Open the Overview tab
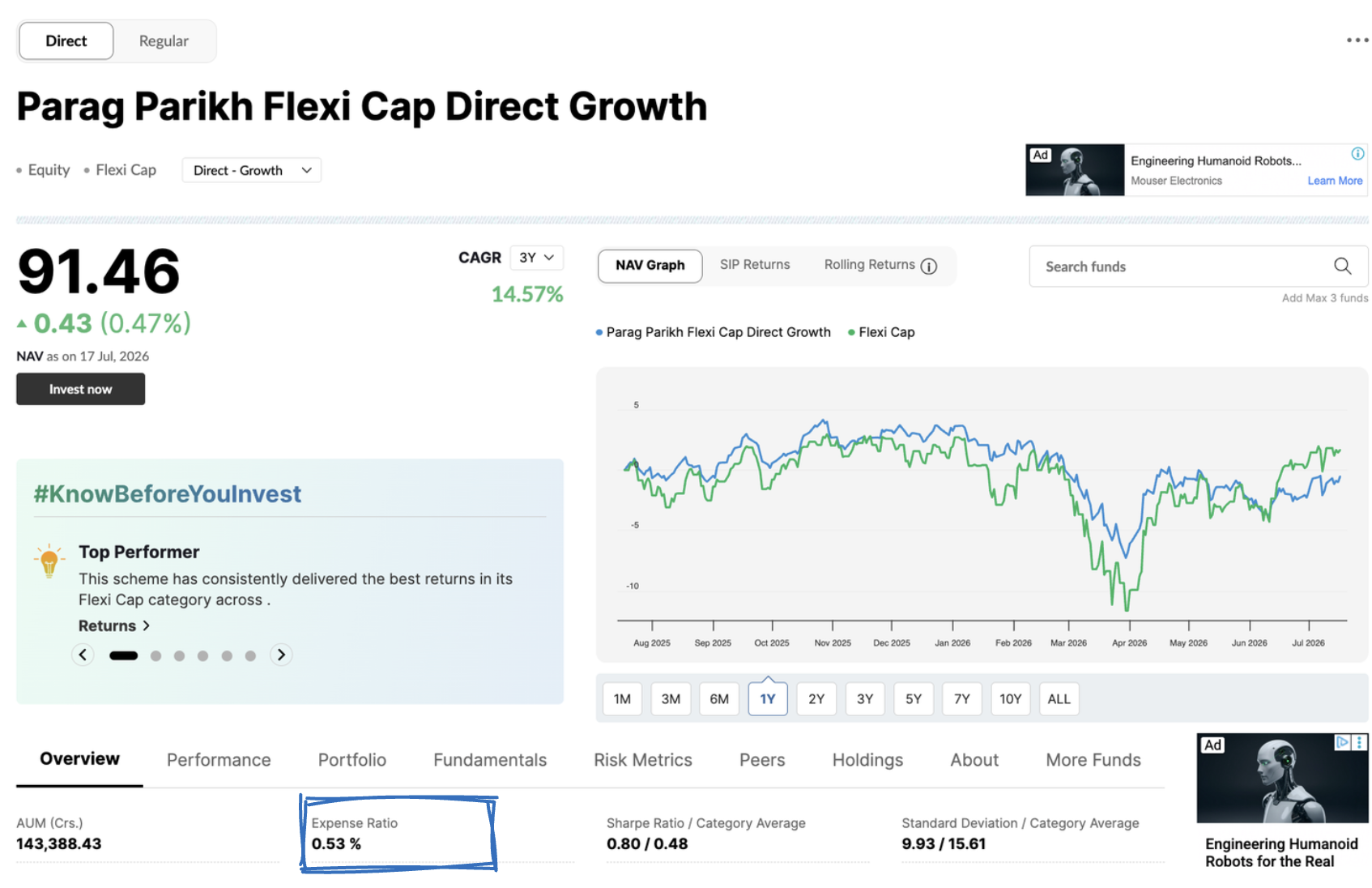The width and height of the screenshot is (1372, 888). point(79,759)
